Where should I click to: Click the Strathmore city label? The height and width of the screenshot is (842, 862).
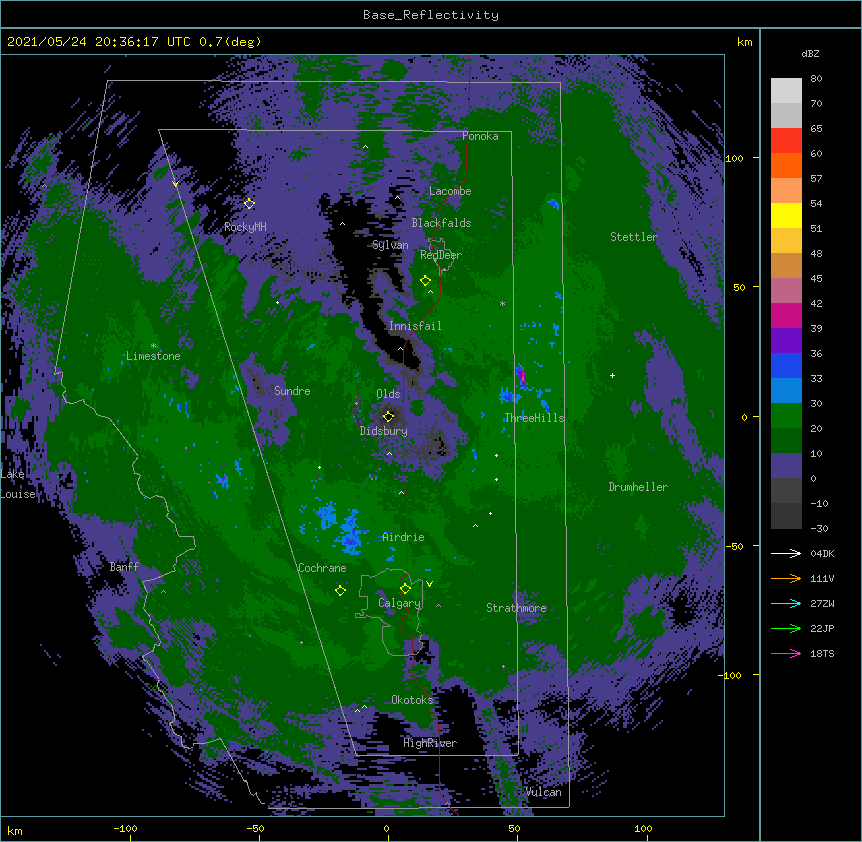[x=516, y=608]
